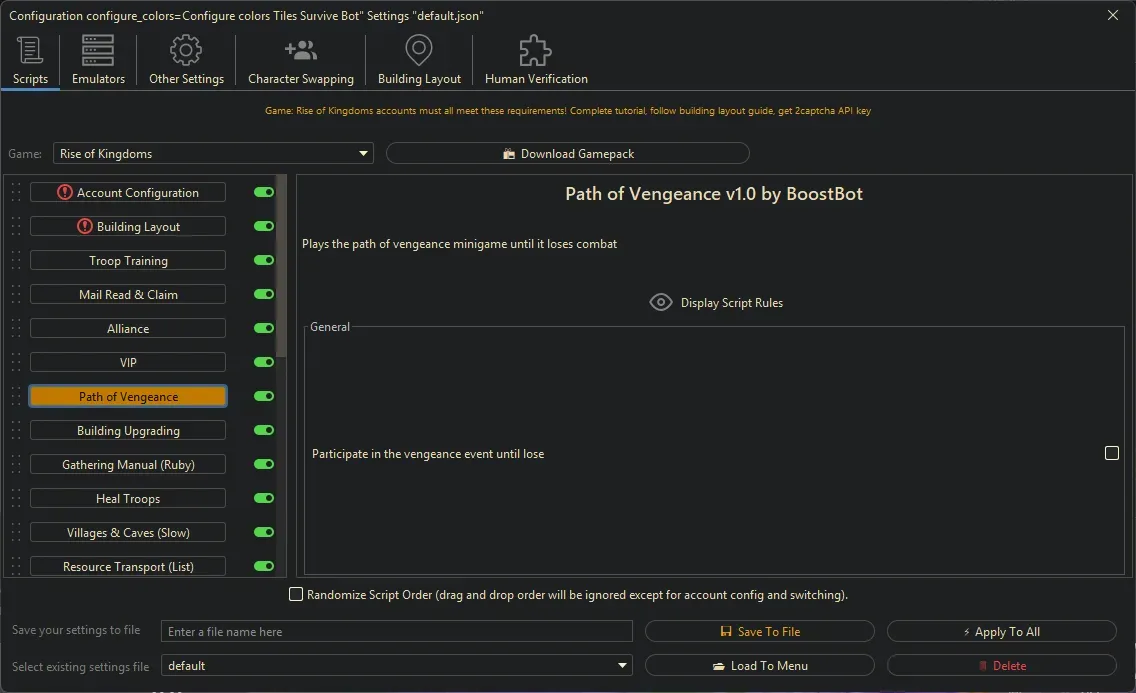Disable the Path of Vengeance toggle
This screenshot has height=693, width=1136.
pyautogui.click(x=262, y=396)
